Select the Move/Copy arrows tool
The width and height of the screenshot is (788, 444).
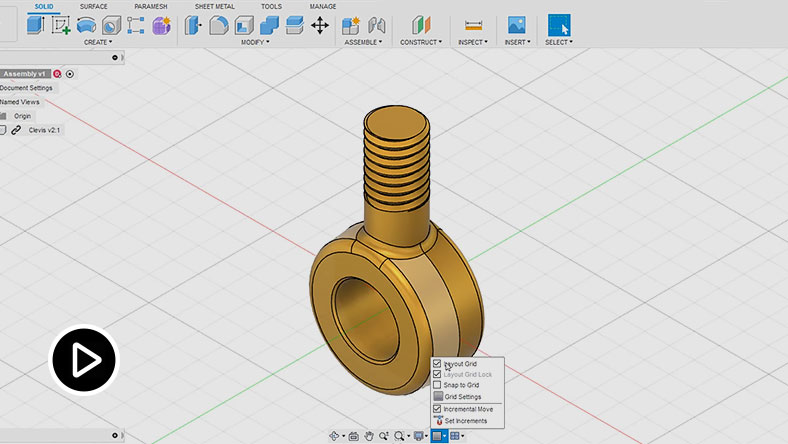[320, 26]
